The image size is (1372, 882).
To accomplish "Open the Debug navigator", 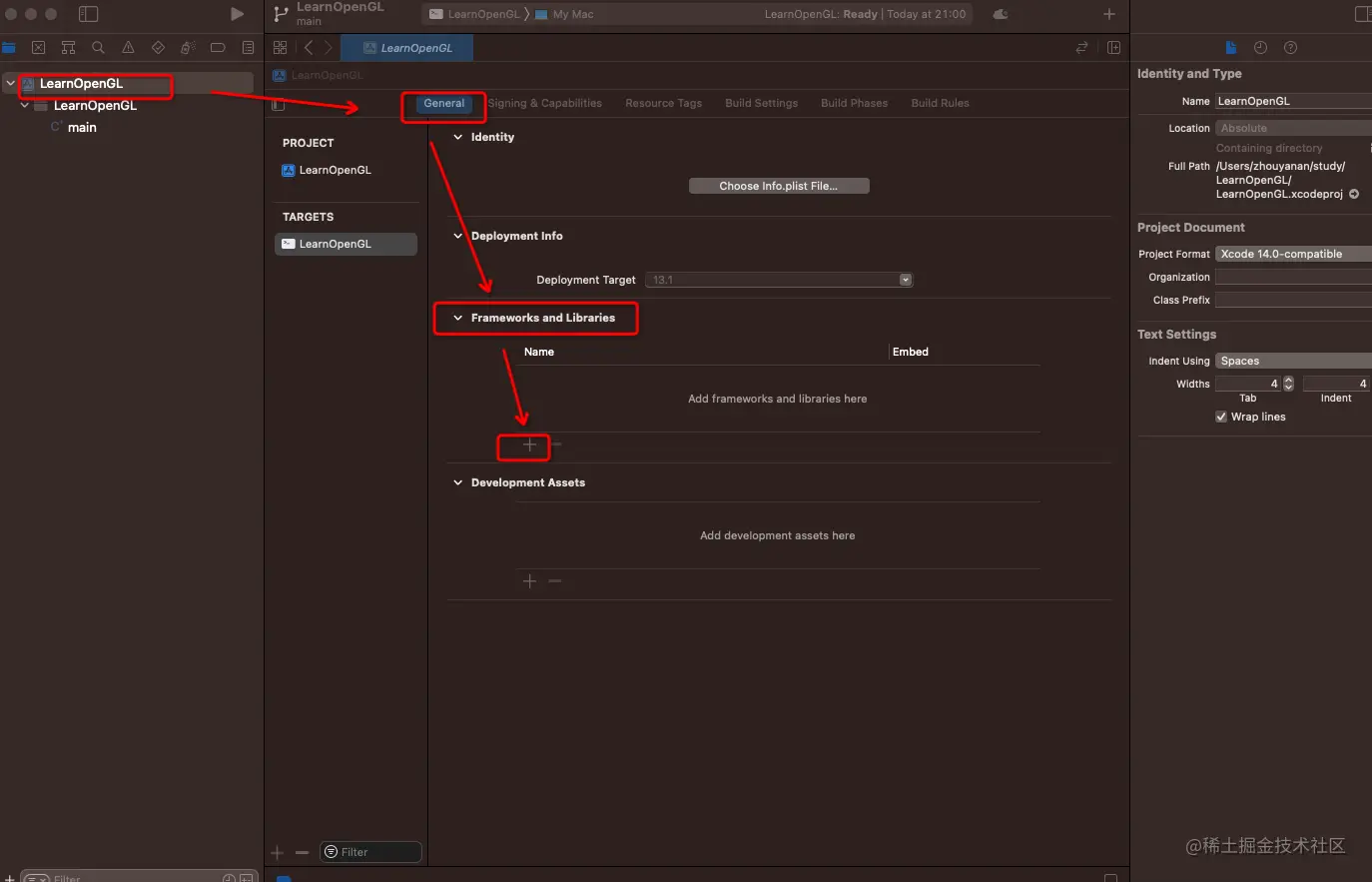I will tap(188, 47).
